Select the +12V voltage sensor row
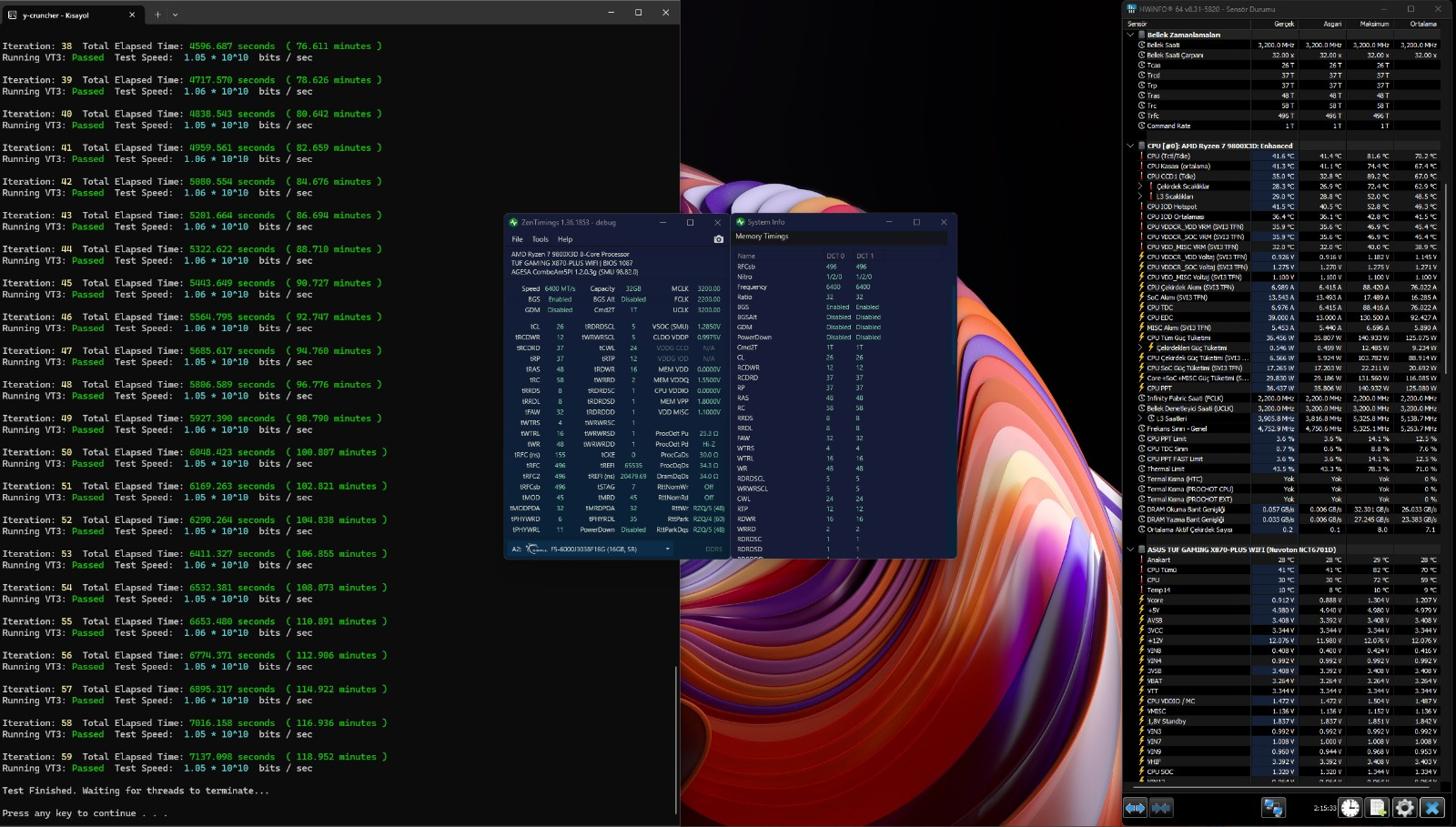The width and height of the screenshot is (1456, 827). (x=1289, y=640)
